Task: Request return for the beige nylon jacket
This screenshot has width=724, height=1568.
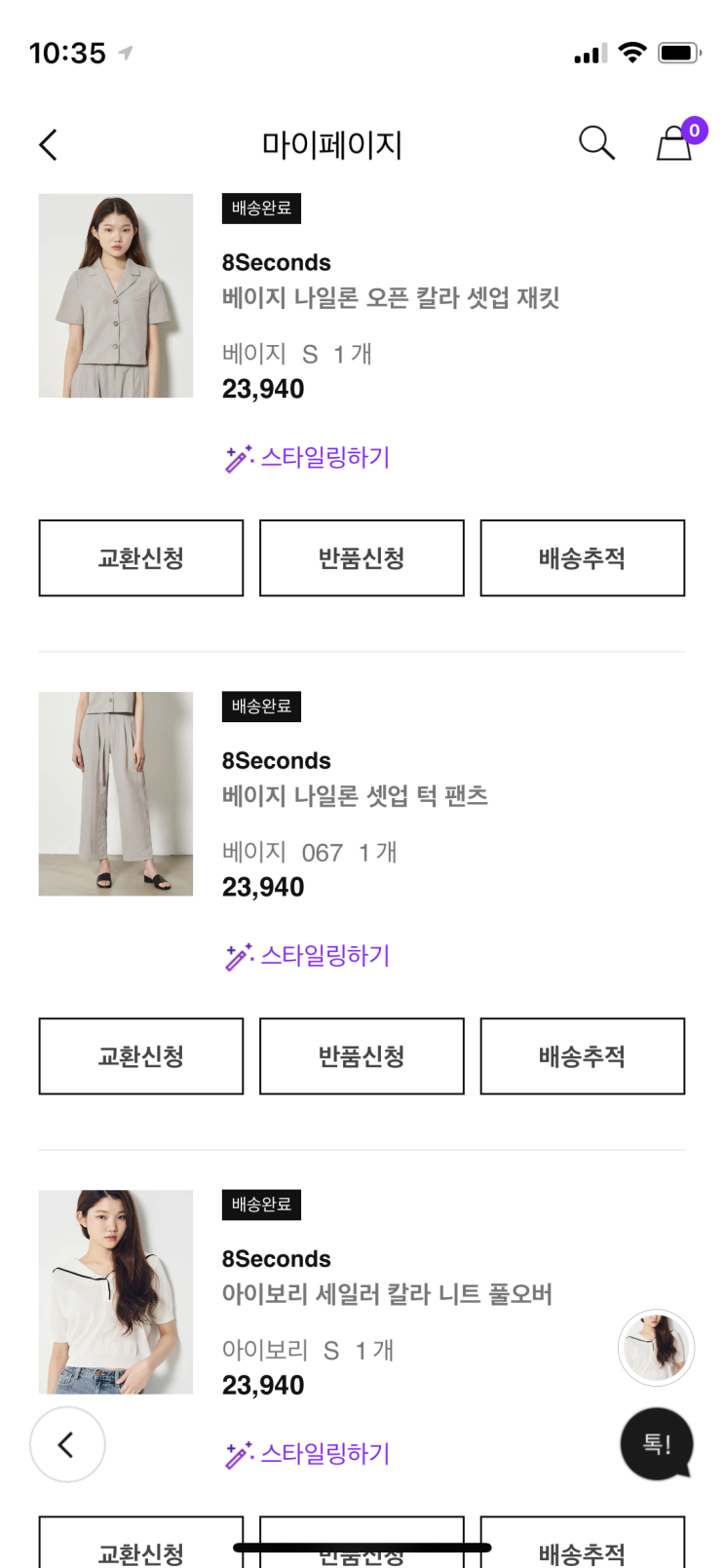Action: (x=362, y=558)
